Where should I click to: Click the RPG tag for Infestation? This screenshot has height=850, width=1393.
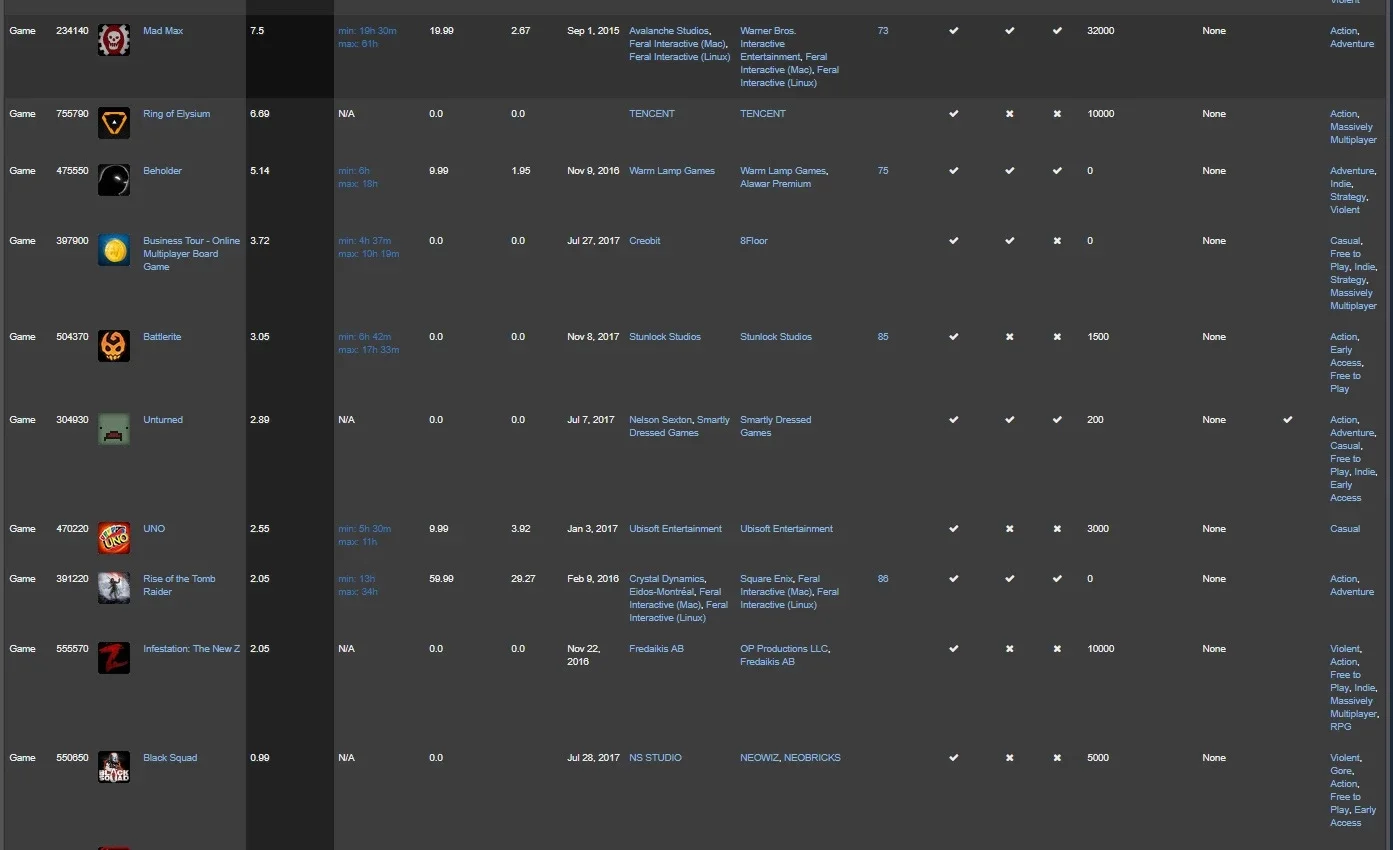pyautogui.click(x=1340, y=727)
